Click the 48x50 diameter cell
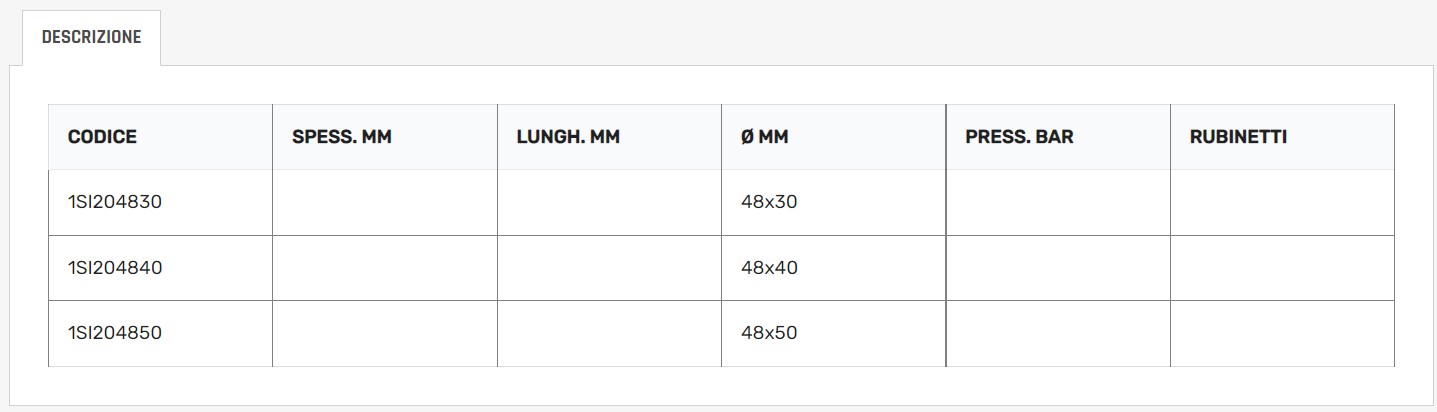The height and width of the screenshot is (412, 1437). coord(769,333)
